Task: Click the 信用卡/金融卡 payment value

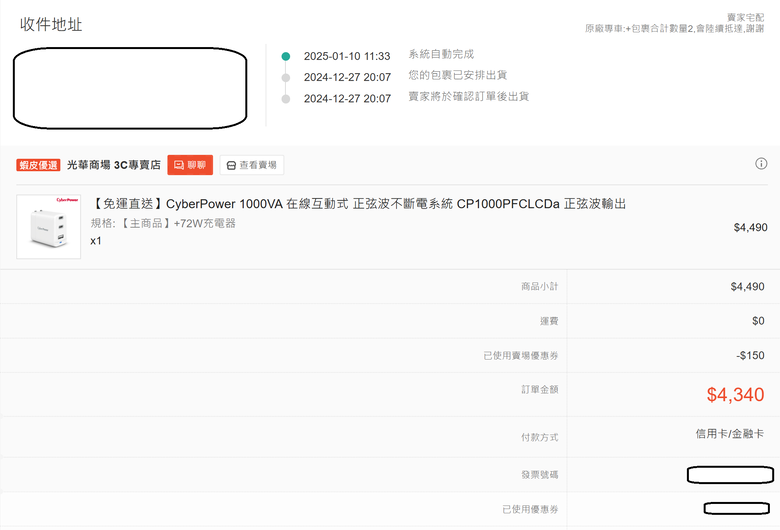Action: (729, 434)
